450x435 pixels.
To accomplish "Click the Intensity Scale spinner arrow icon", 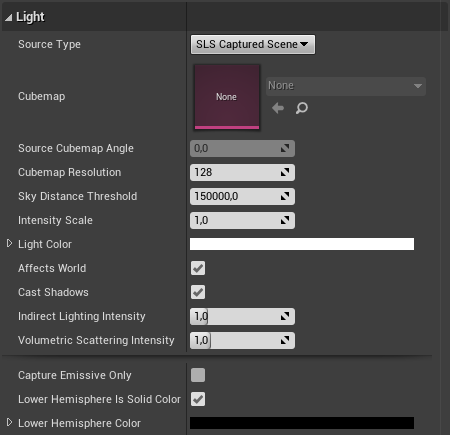I will [x=285, y=220].
